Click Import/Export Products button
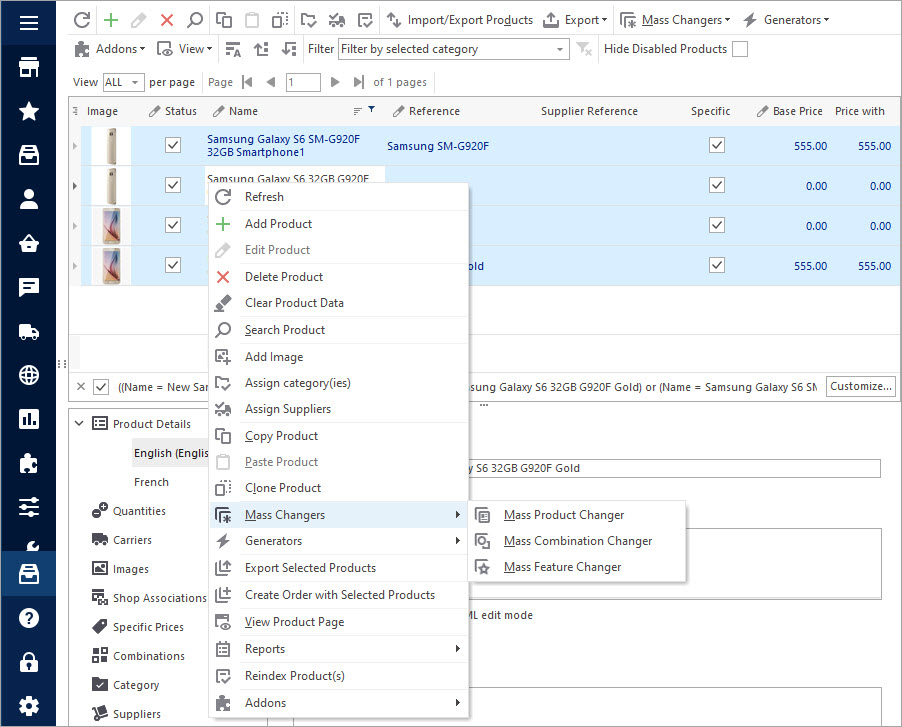902x727 pixels. point(460,20)
